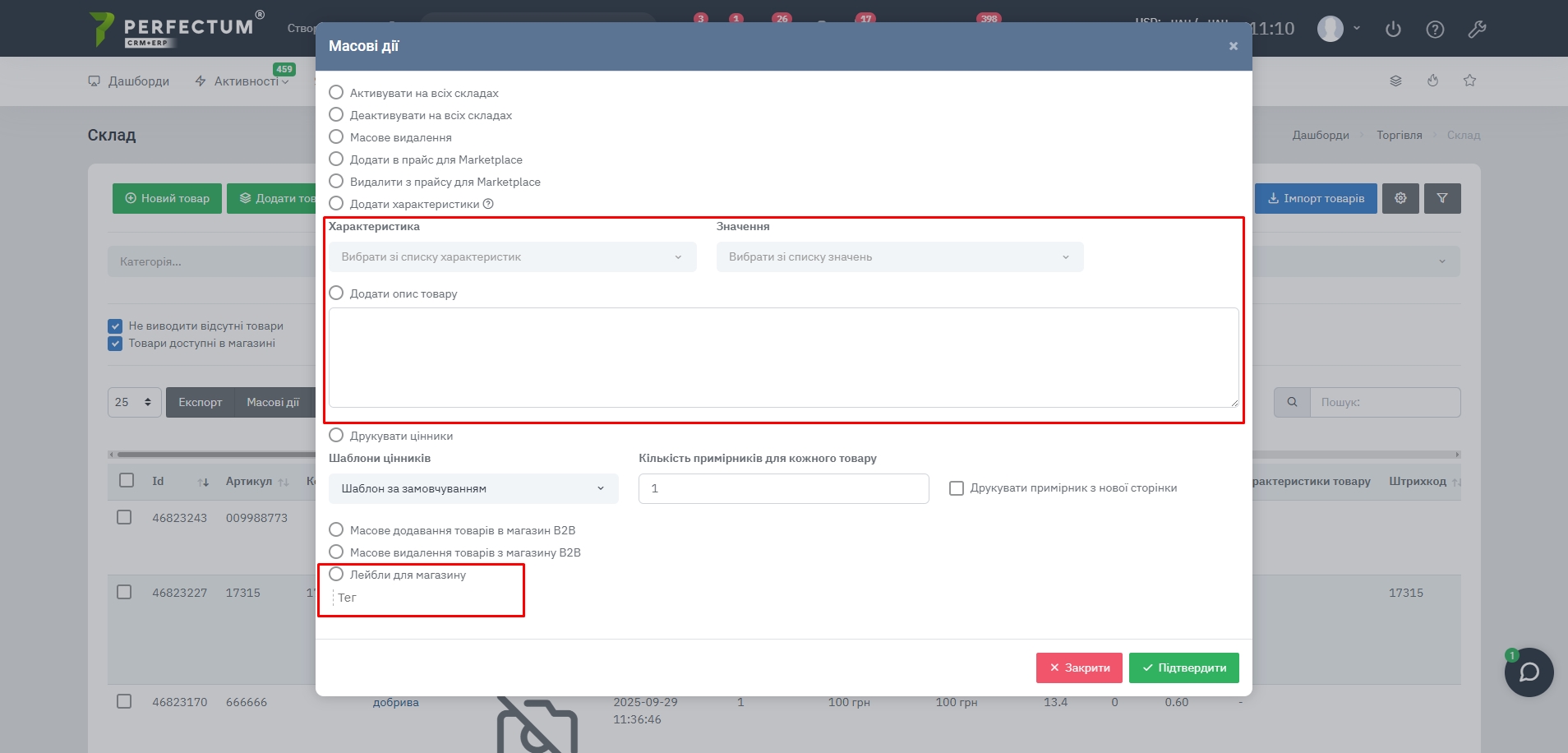This screenshot has height=753, width=1568.
Task: Select 'Масове видалення' radio option
Action: click(336, 137)
